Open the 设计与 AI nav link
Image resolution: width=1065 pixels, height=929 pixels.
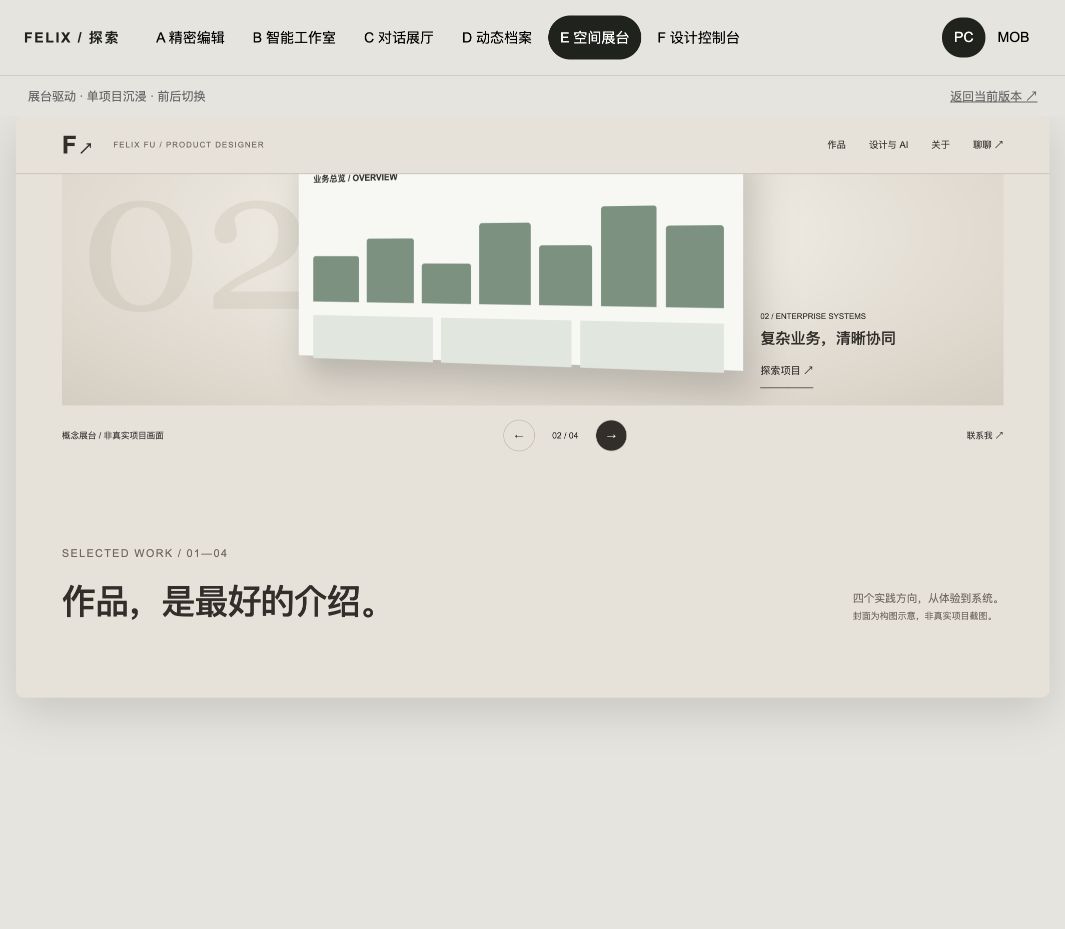(888, 145)
